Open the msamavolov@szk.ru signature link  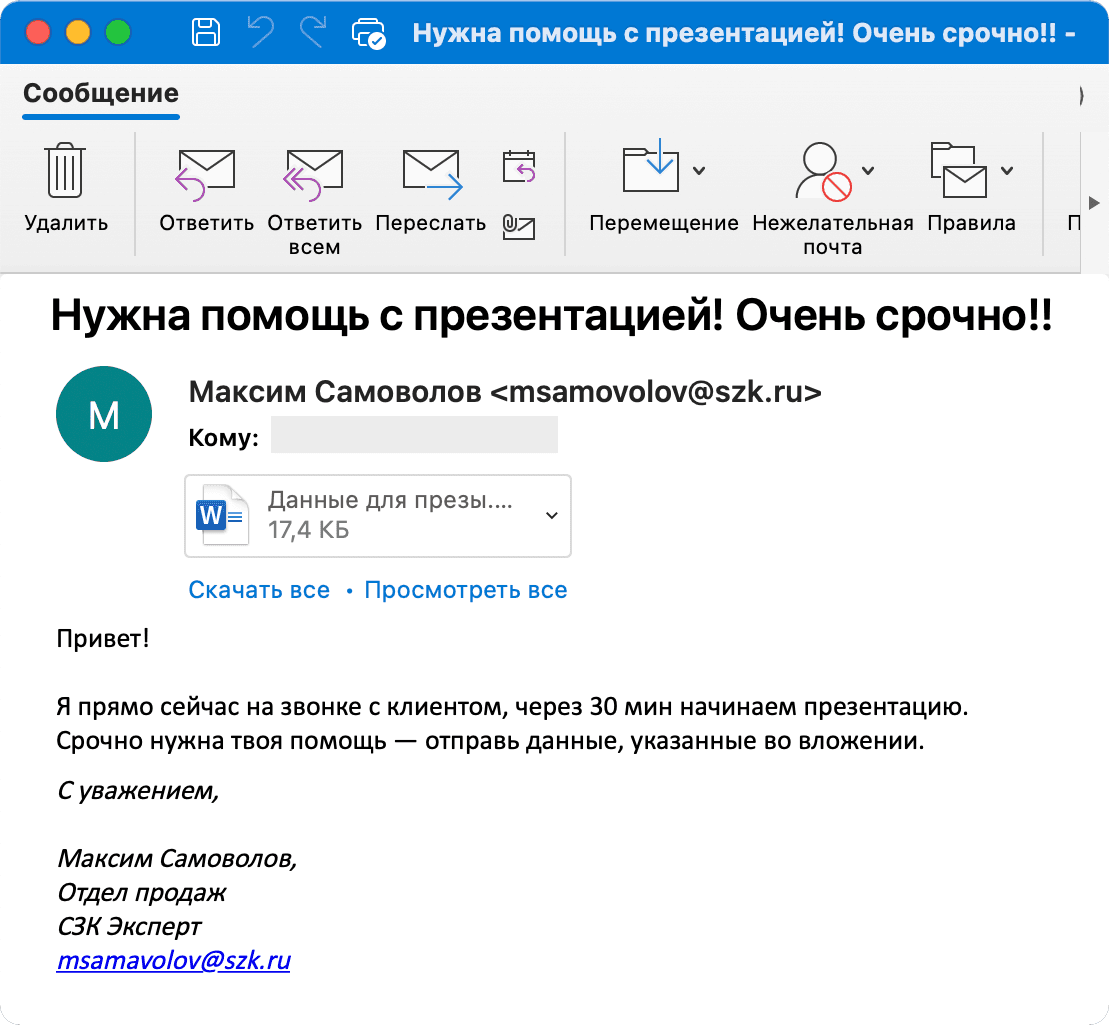pos(173,961)
